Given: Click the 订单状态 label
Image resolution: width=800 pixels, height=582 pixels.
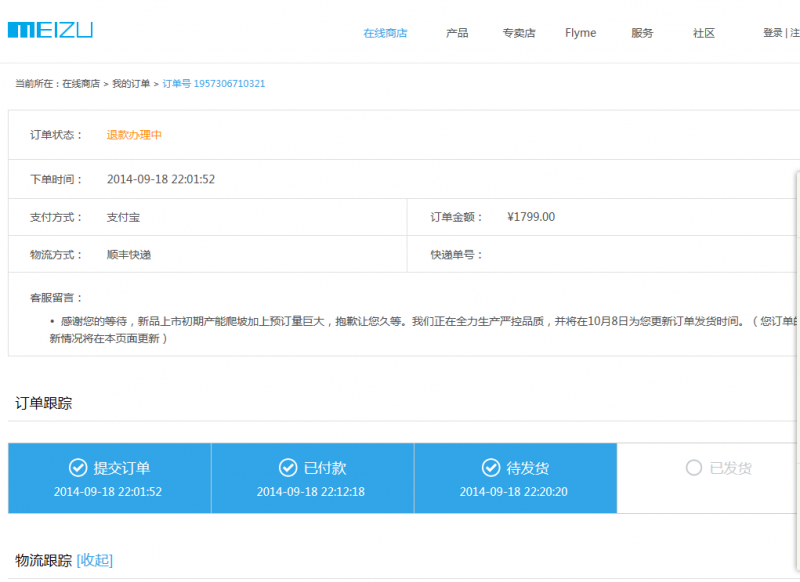Looking at the screenshot, I should pyautogui.click(x=56, y=135).
